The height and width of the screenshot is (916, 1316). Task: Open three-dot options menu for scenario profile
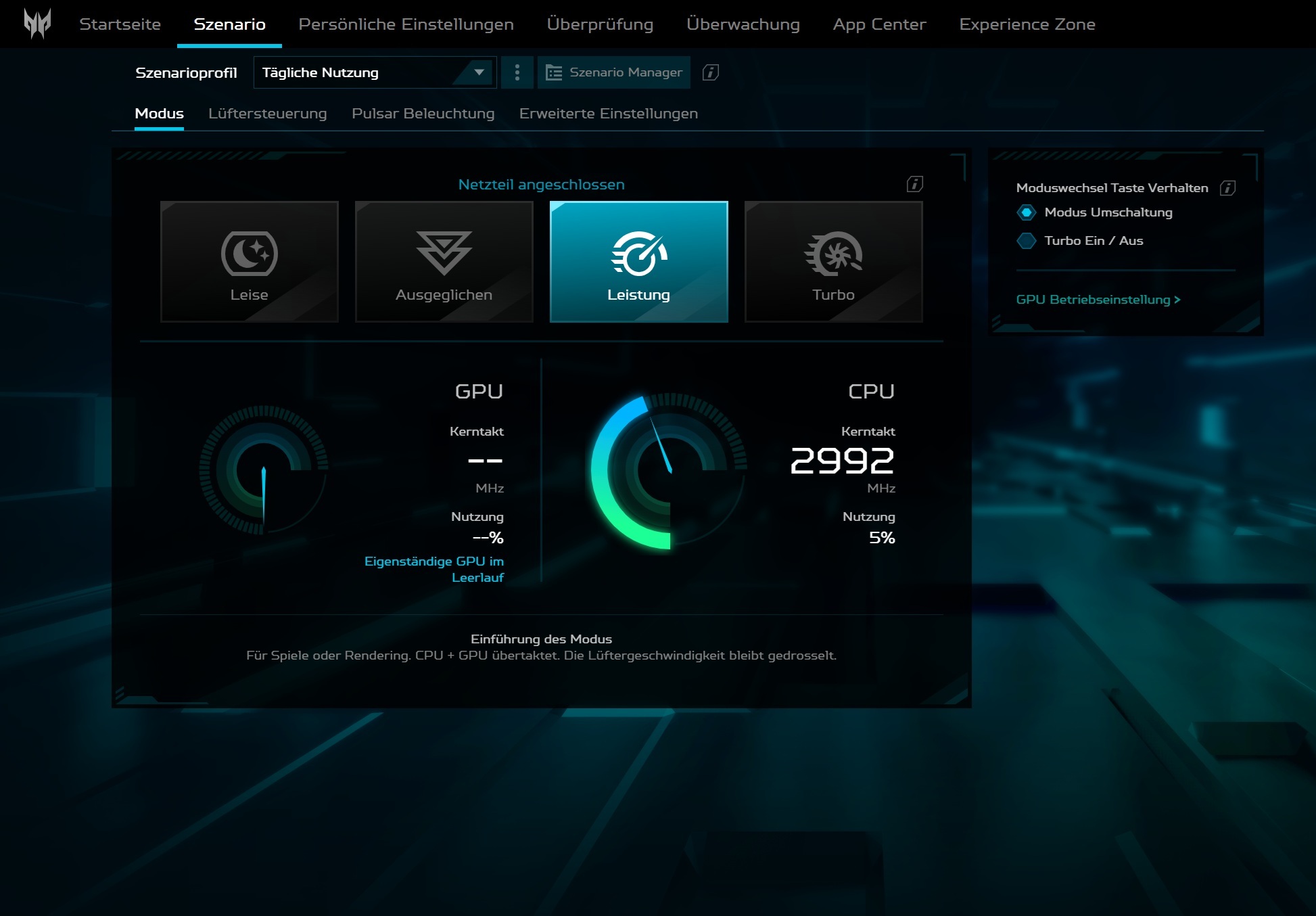click(517, 72)
